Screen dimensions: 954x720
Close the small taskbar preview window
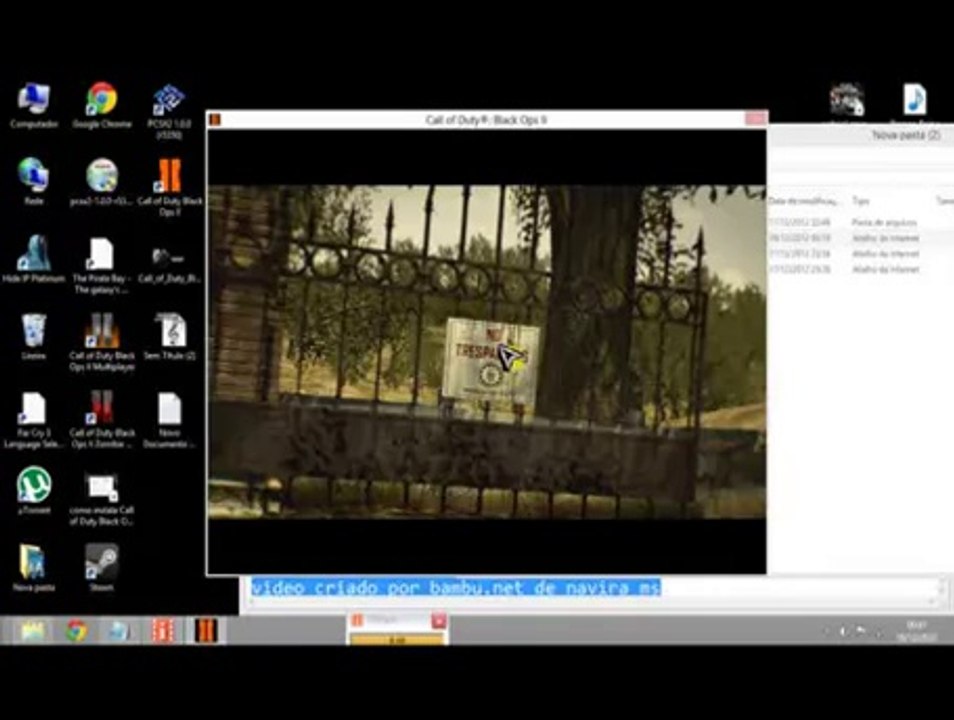coord(439,621)
